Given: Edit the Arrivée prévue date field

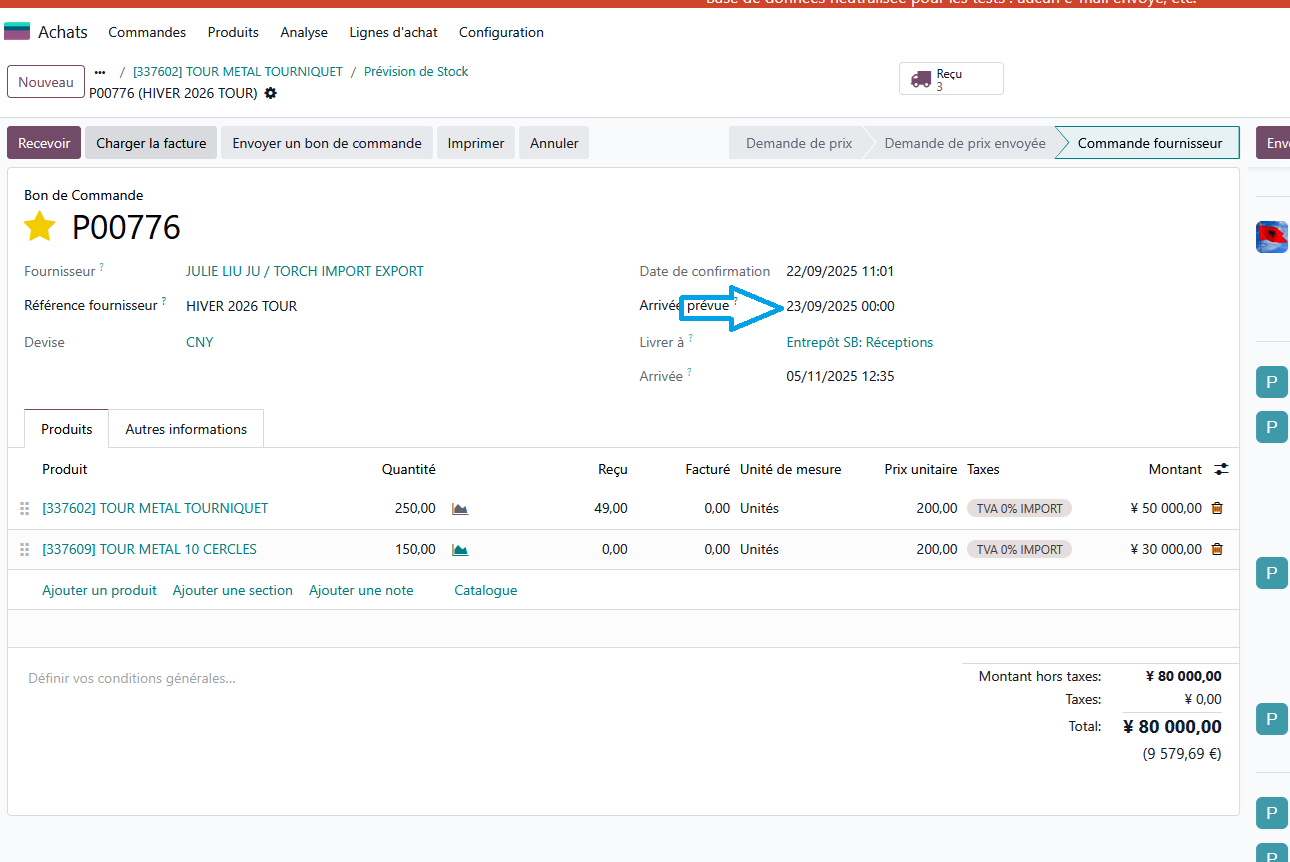Looking at the screenshot, I should (841, 306).
